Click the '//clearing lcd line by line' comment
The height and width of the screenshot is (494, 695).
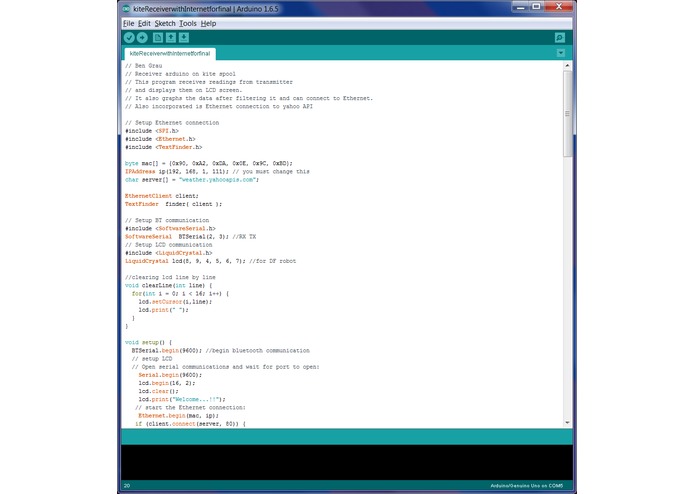pos(170,277)
